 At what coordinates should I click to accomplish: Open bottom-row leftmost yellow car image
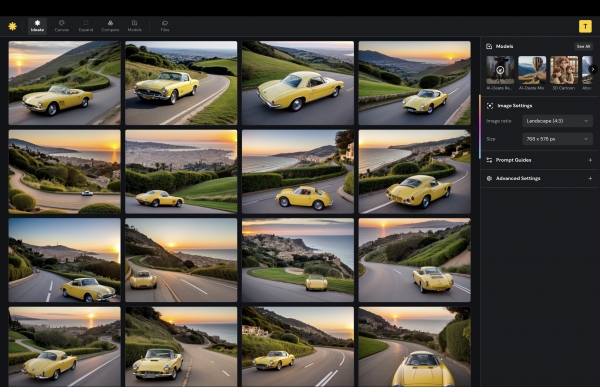click(64, 347)
